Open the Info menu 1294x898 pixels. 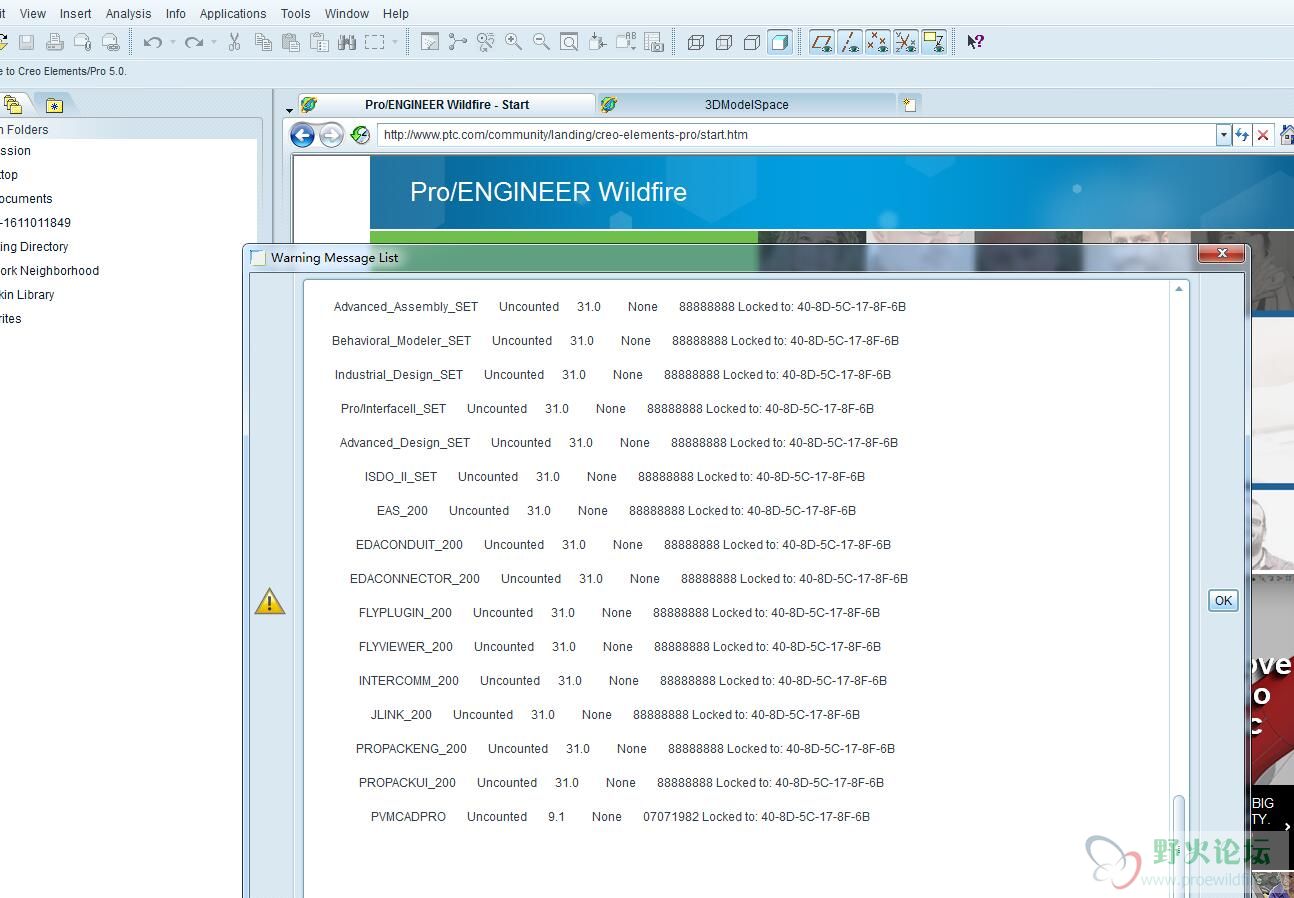coord(176,13)
